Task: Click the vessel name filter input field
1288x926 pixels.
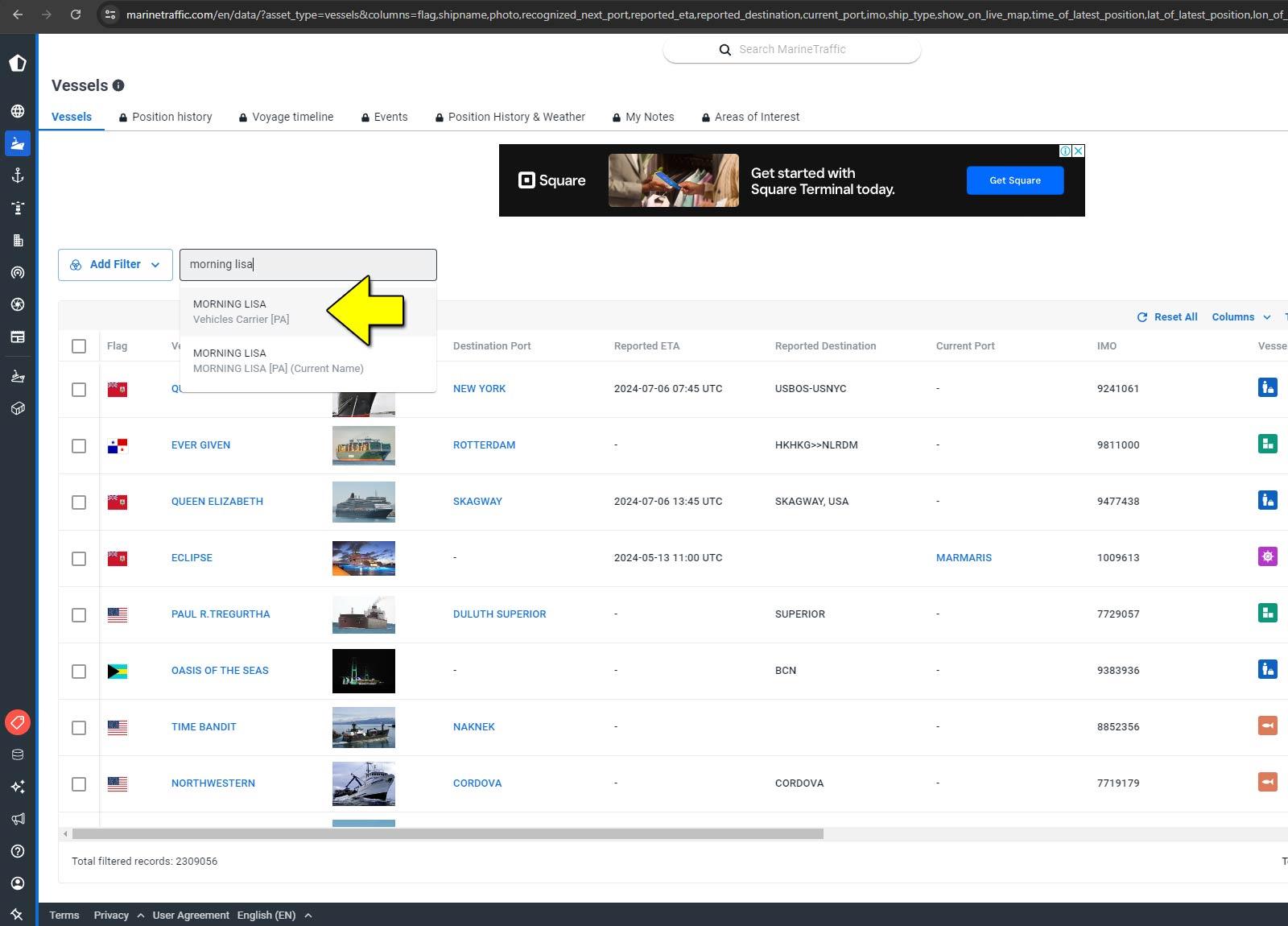Action: tap(308, 265)
